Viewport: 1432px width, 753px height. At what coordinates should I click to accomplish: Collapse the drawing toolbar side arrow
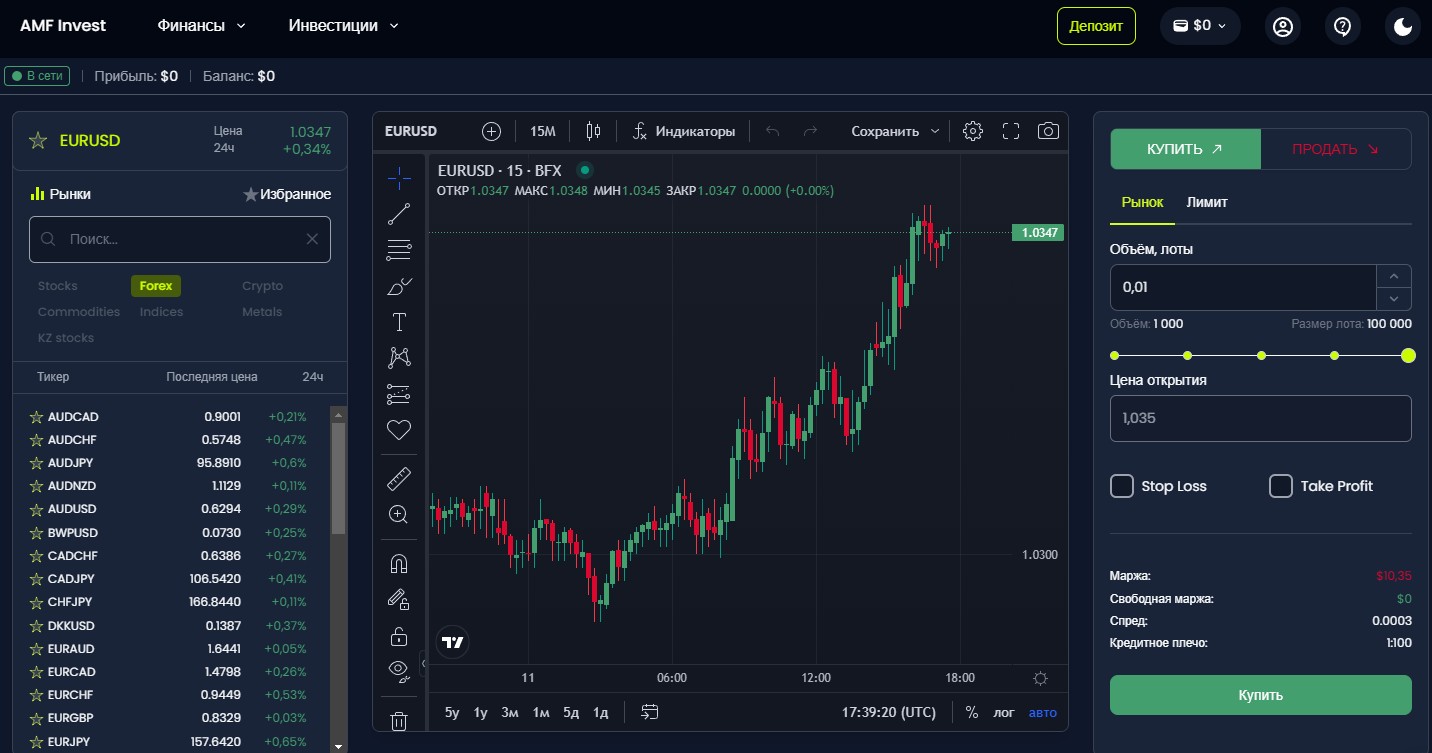pos(423,663)
